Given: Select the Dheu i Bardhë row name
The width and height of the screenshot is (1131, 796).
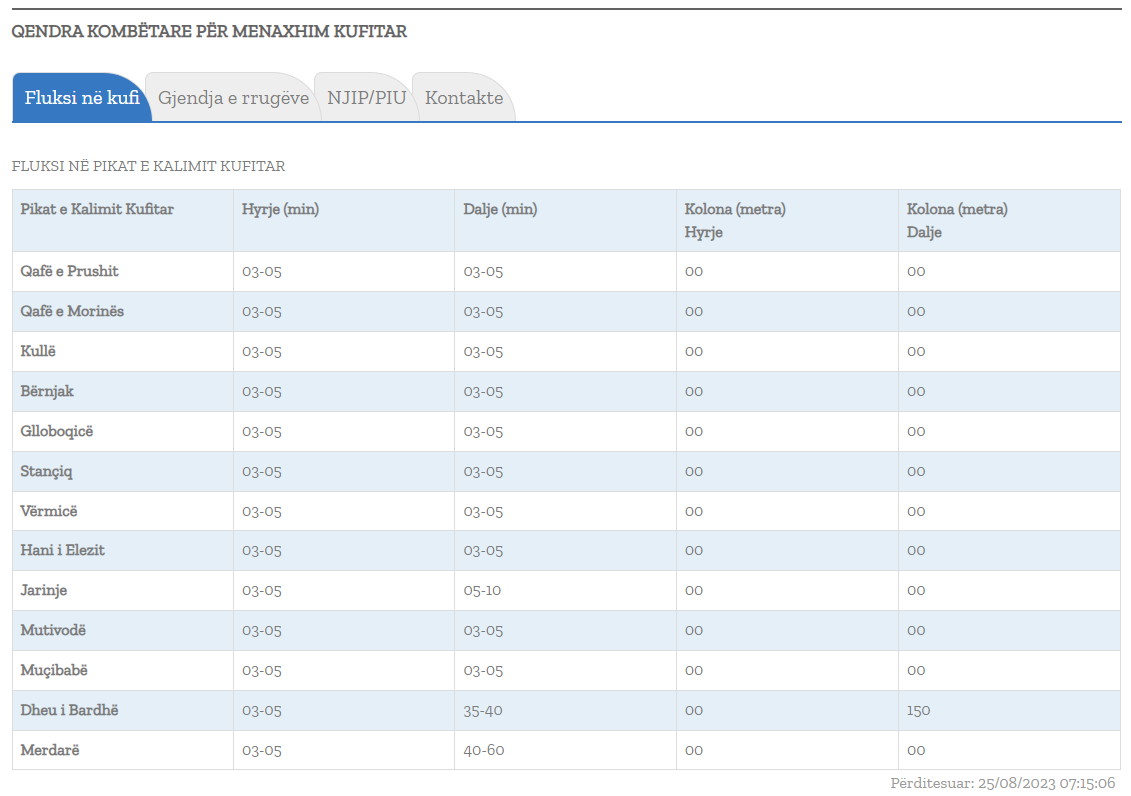Looking at the screenshot, I should [x=69, y=710].
